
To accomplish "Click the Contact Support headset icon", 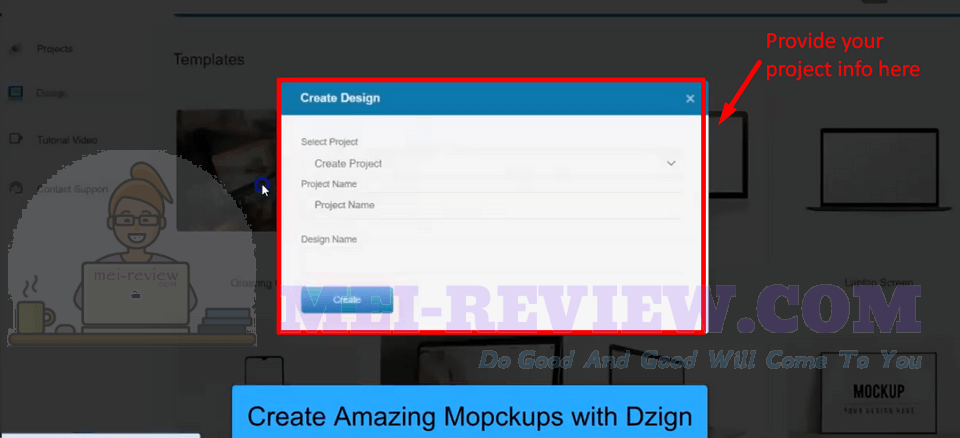I will (x=16, y=187).
